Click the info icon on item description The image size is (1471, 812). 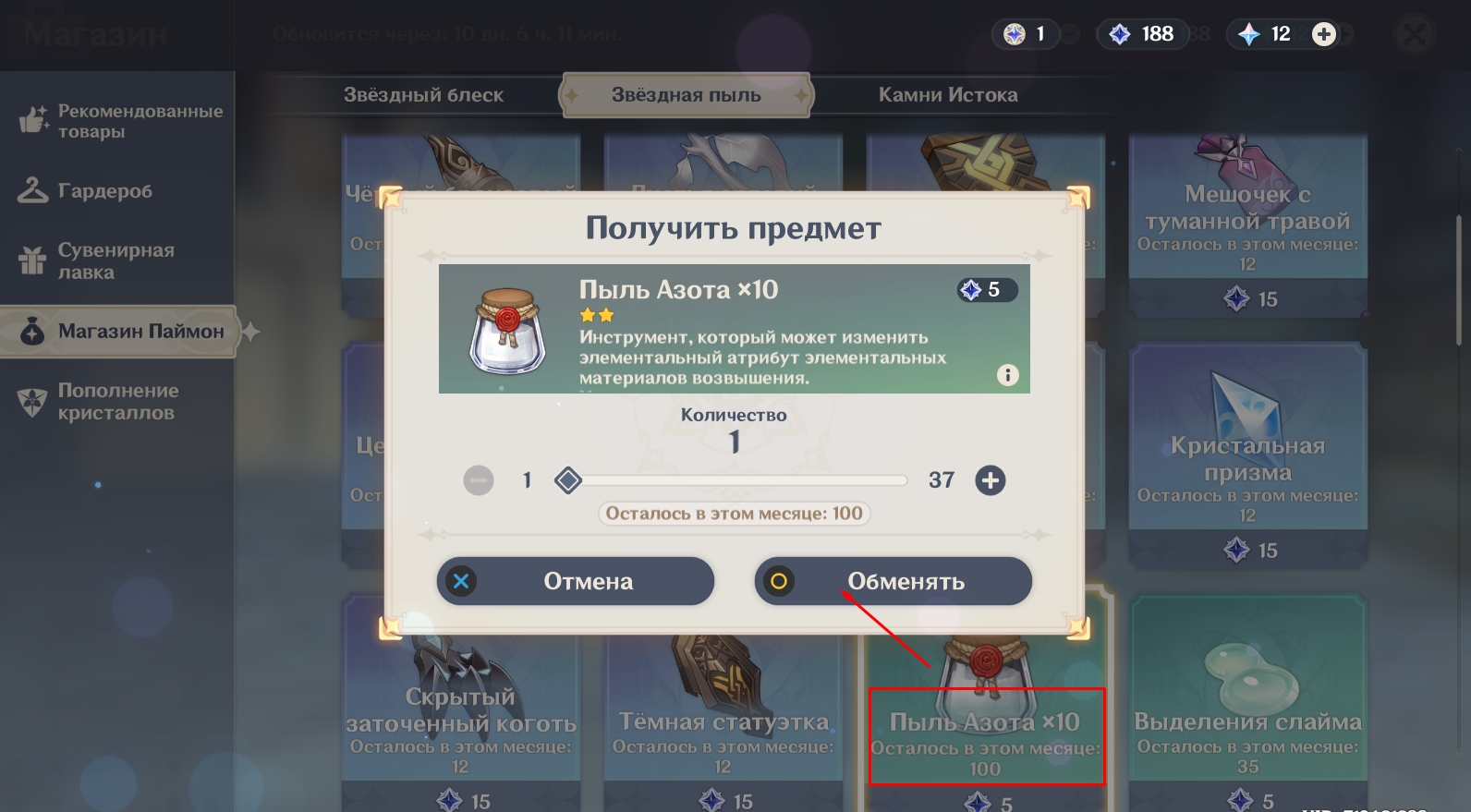(1007, 374)
